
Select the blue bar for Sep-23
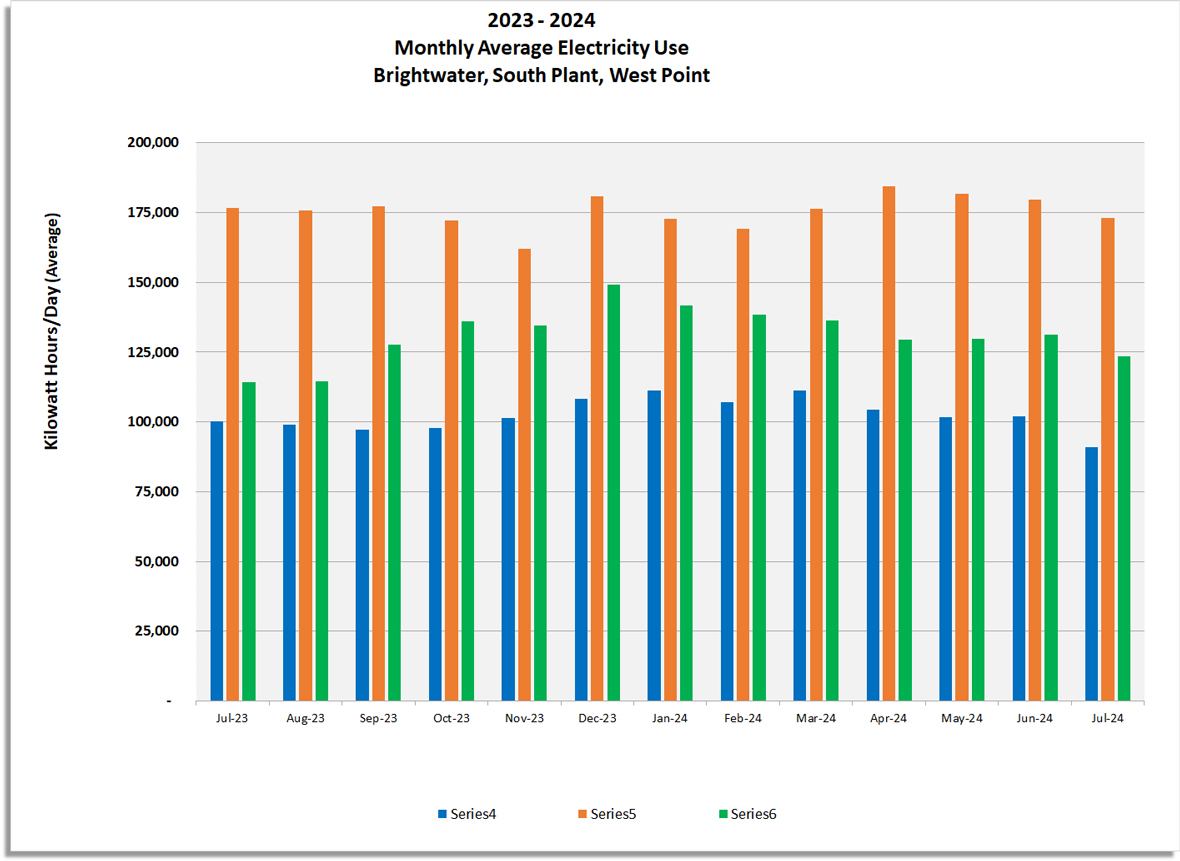[362, 565]
